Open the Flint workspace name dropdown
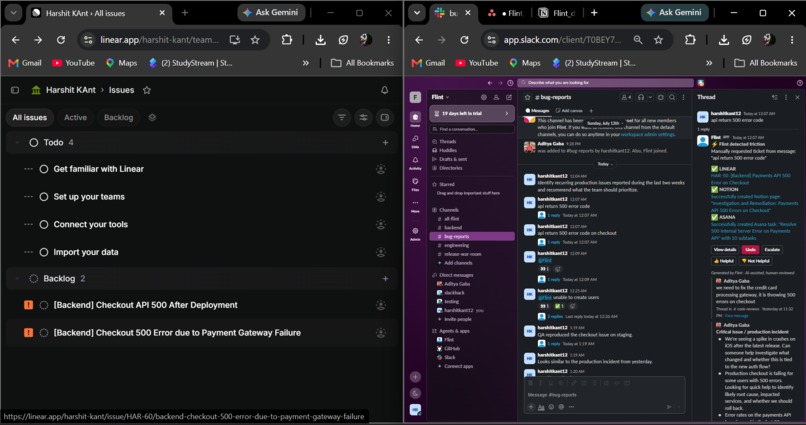The image size is (806, 425). coord(441,97)
